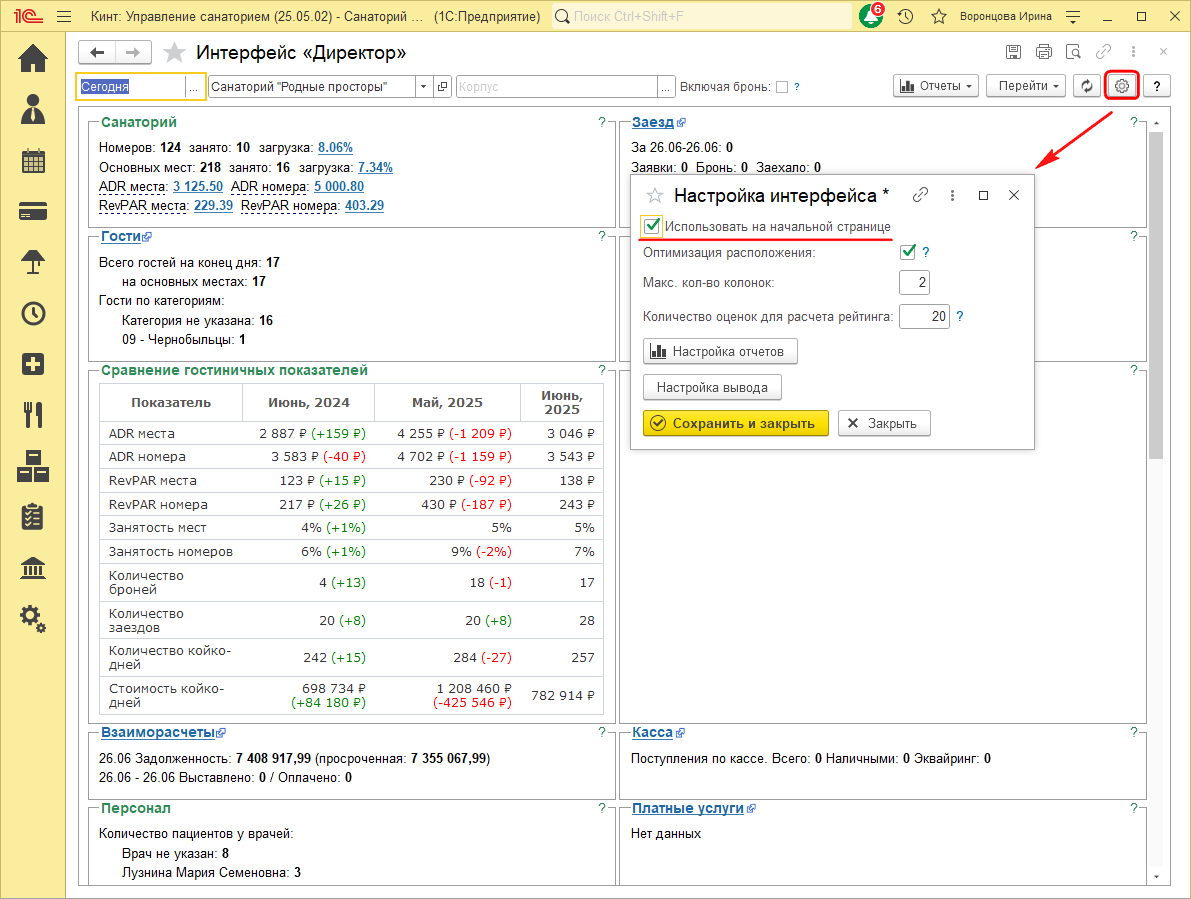Open the calendar section in sidebar
The height and width of the screenshot is (899, 1191).
coord(33,161)
